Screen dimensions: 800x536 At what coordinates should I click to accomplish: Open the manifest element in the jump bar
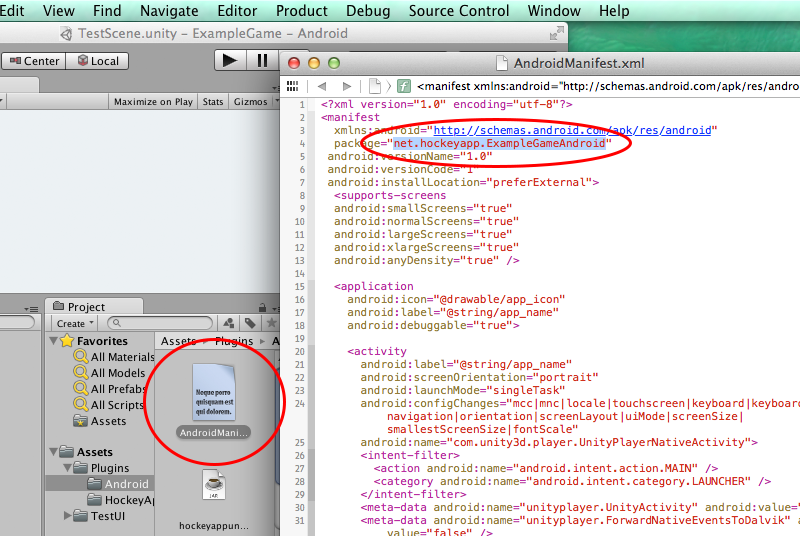607,86
